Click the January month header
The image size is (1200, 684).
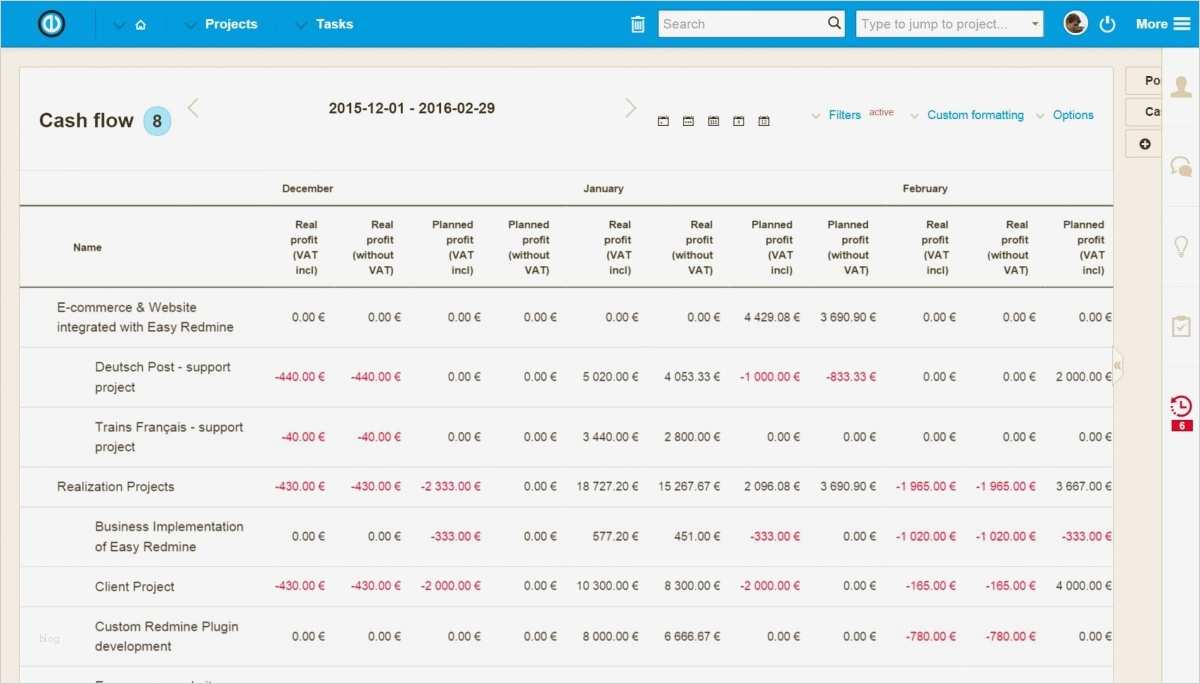coord(603,188)
